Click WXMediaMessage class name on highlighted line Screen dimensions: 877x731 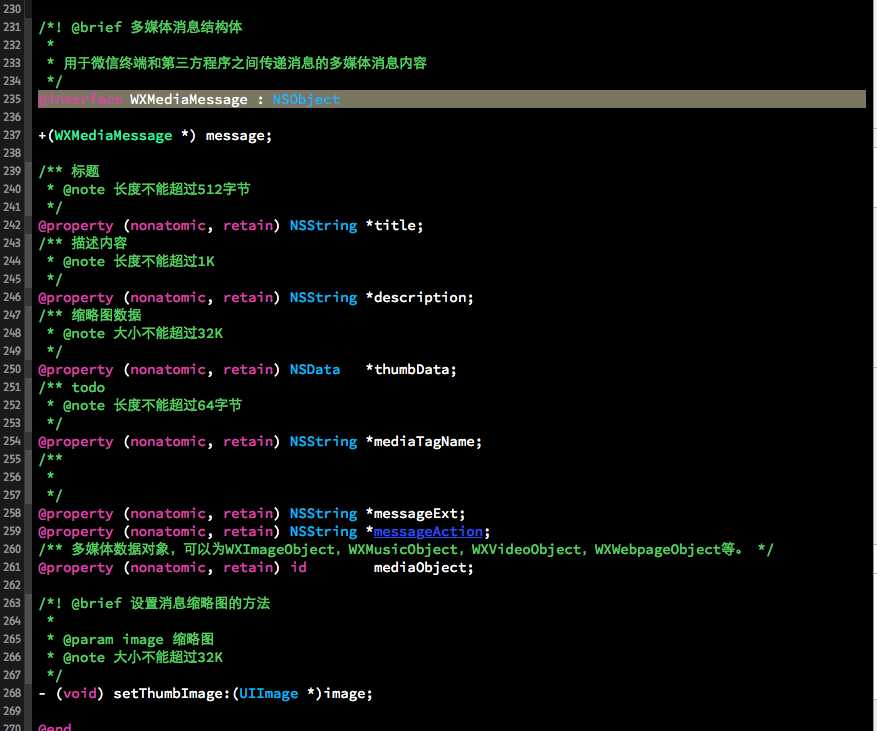tap(188, 100)
